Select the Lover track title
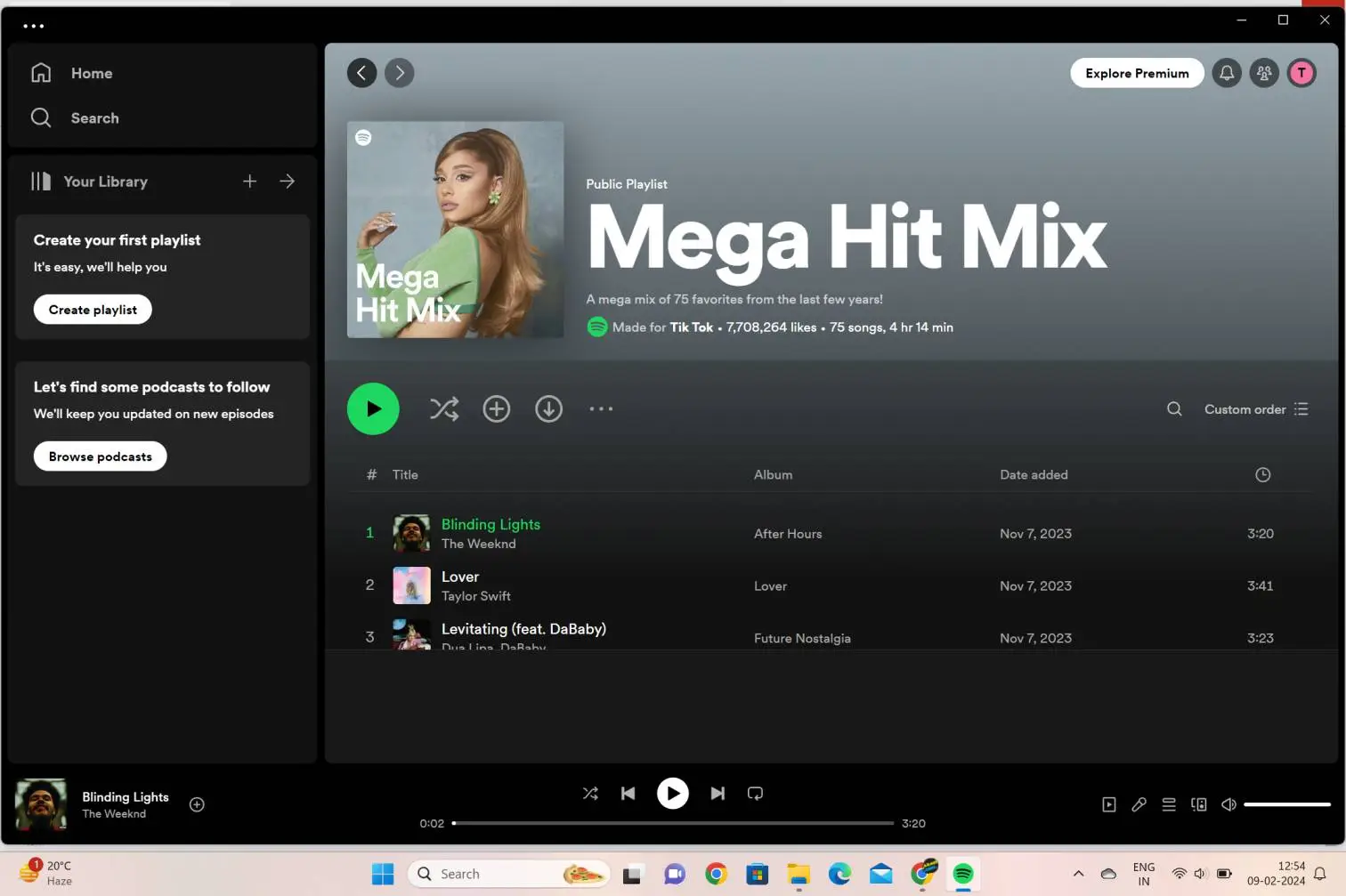Image resolution: width=1346 pixels, height=896 pixels. [x=460, y=577]
